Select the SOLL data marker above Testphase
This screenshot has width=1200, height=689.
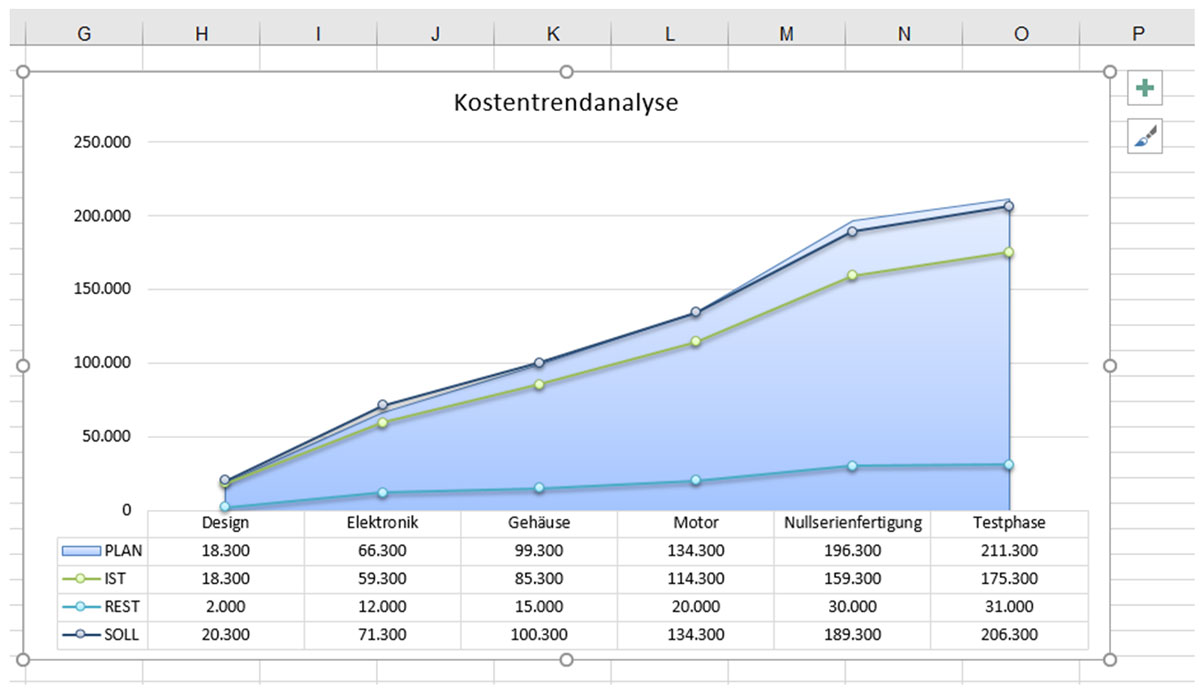pos(1009,205)
